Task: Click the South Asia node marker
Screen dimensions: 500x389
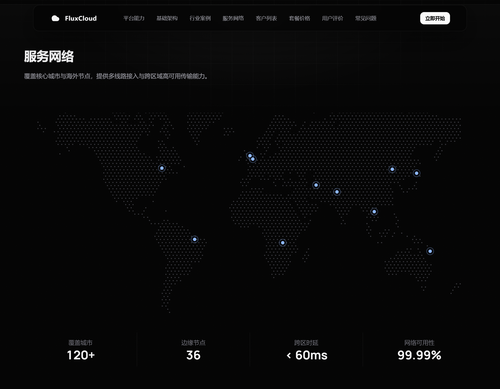Action: [337, 192]
